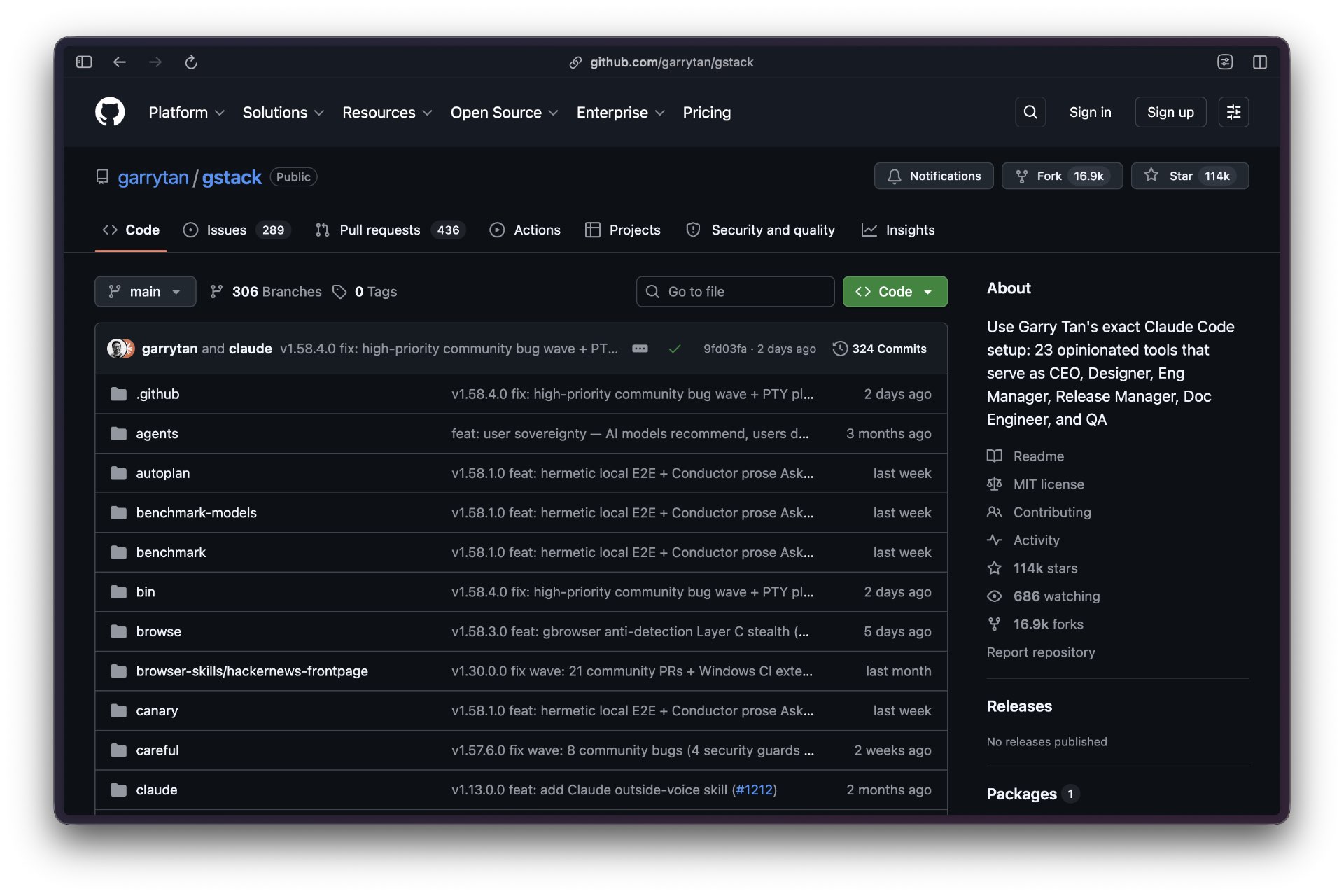Click the forks icon in About

point(995,624)
